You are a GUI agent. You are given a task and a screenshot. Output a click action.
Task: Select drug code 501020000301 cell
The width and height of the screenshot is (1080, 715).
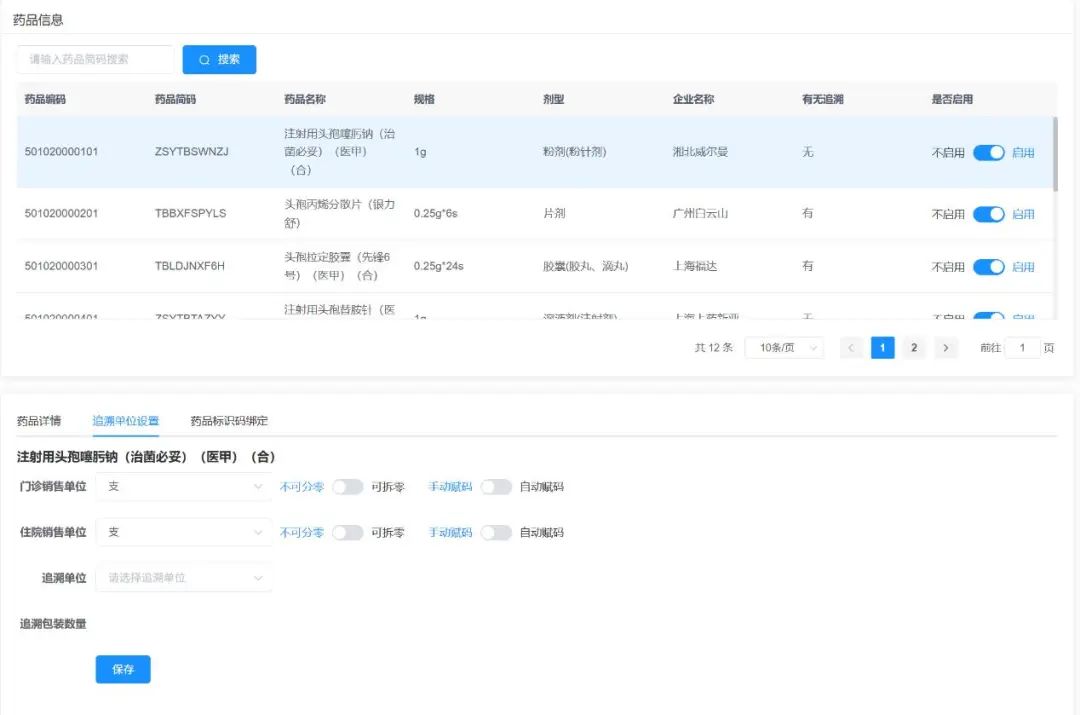coord(61,266)
